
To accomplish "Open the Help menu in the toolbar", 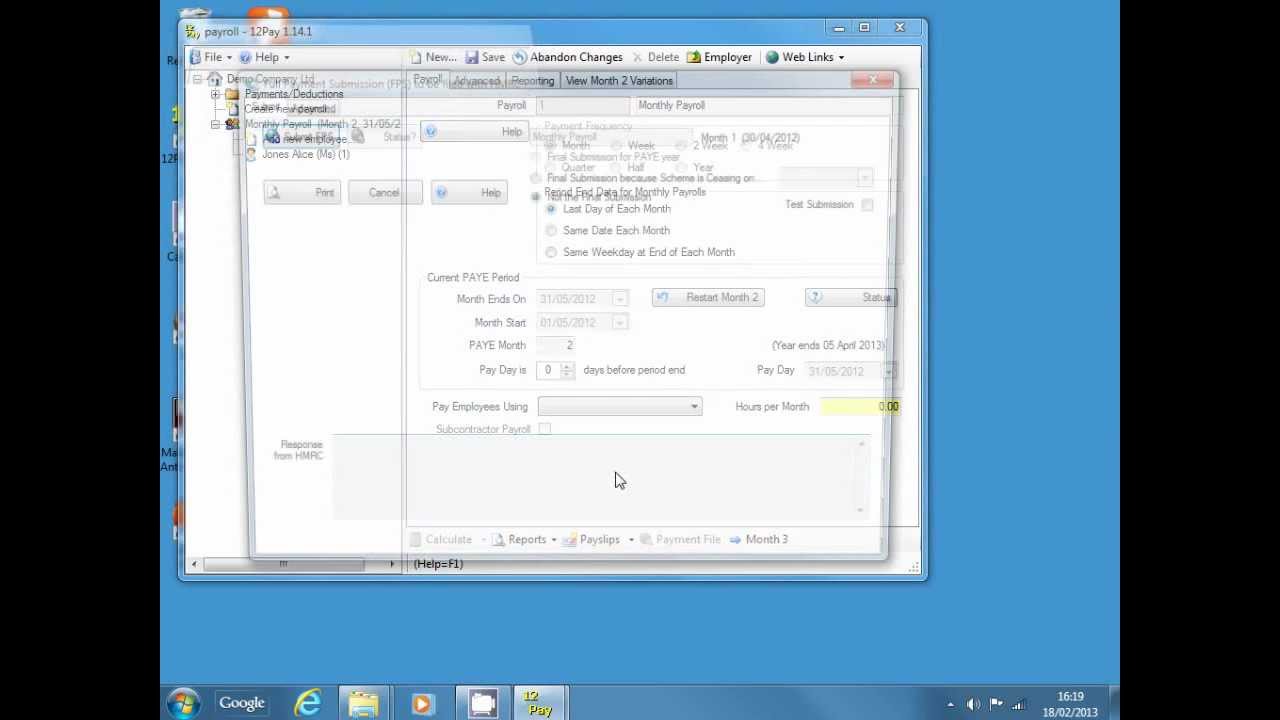I will 264,57.
